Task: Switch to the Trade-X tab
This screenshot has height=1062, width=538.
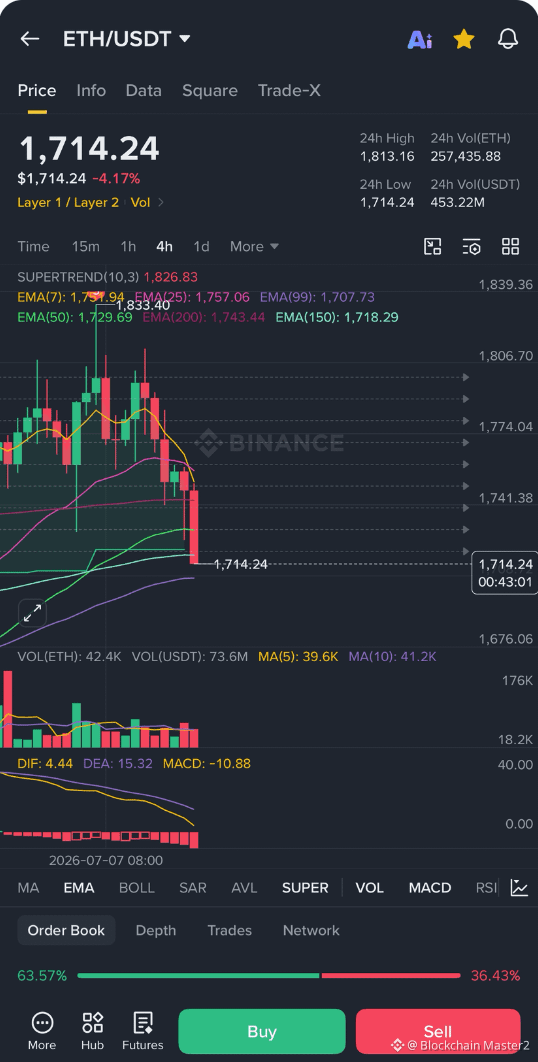Action: click(x=289, y=91)
